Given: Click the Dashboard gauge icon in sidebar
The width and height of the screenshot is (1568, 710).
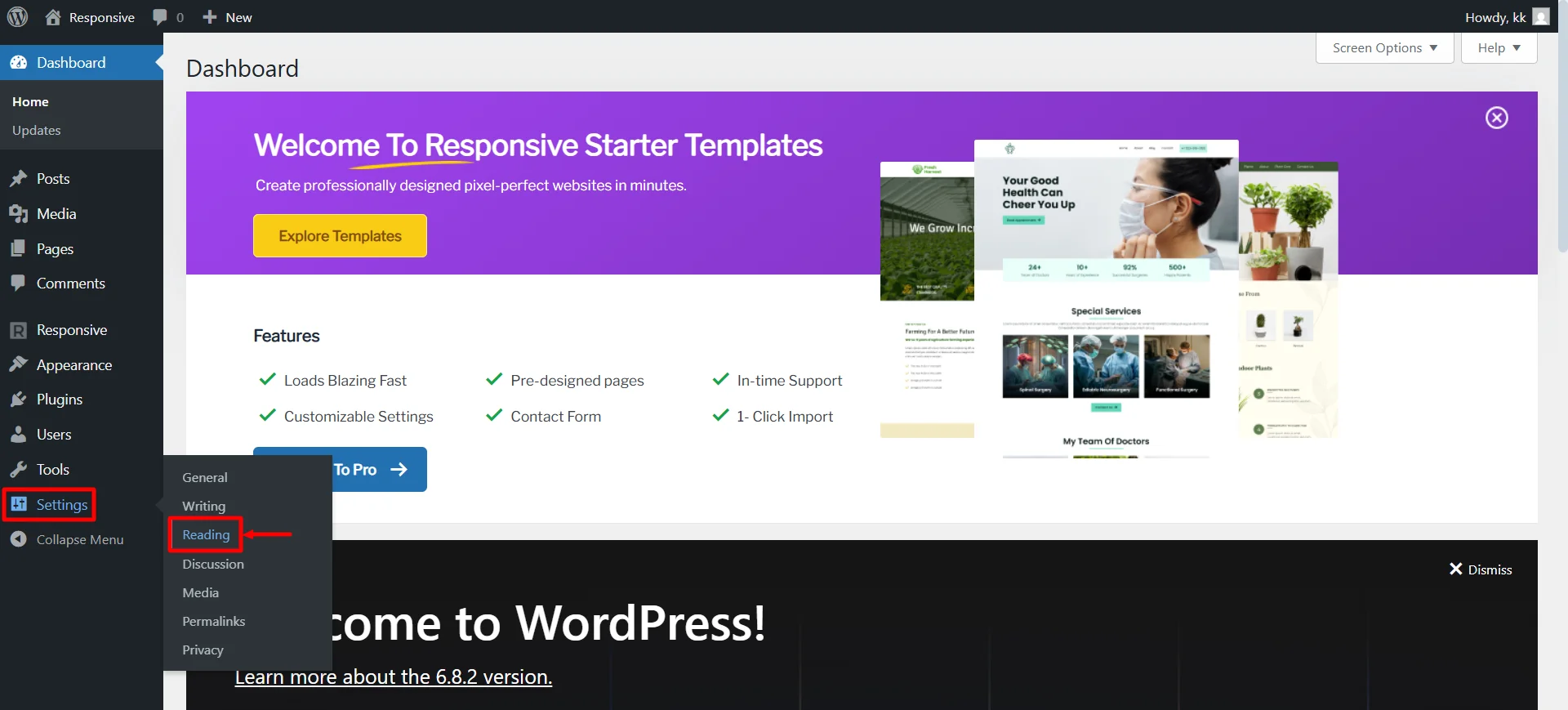Looking at the screenshot, I should point(18,63).
